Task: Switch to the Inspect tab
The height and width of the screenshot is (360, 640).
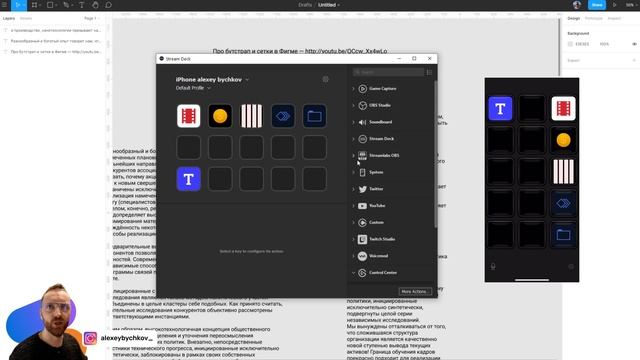Action: coord(614,18)
